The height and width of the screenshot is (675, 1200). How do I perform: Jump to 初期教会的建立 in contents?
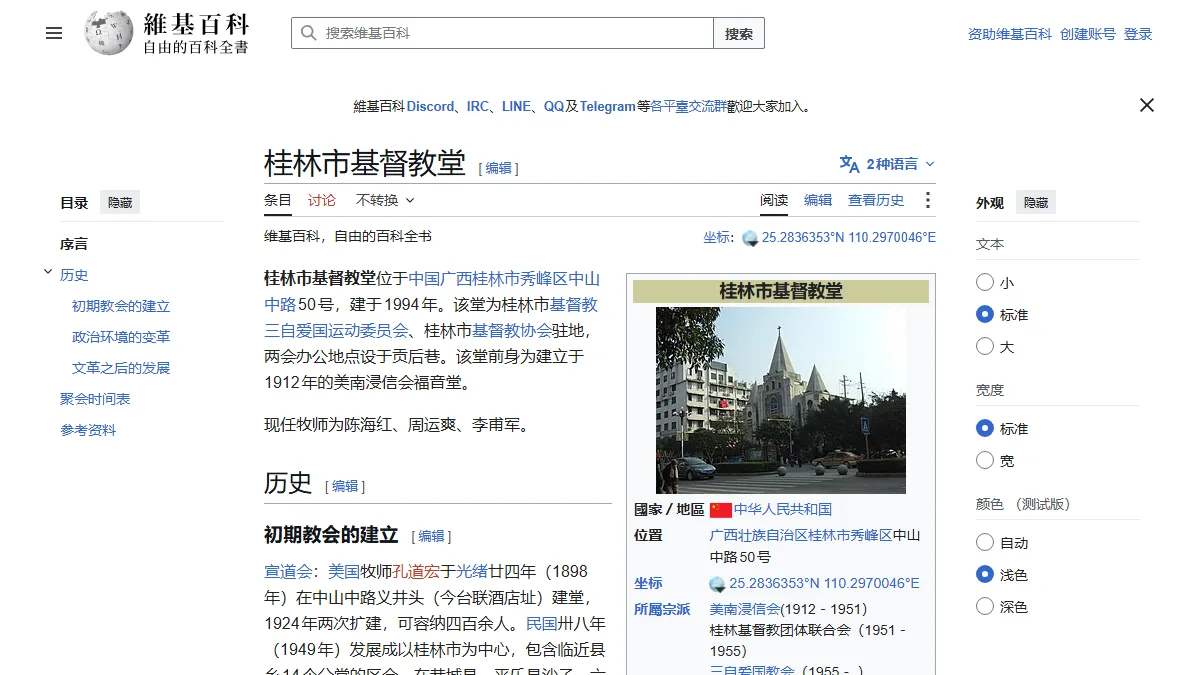pos(121,306)
